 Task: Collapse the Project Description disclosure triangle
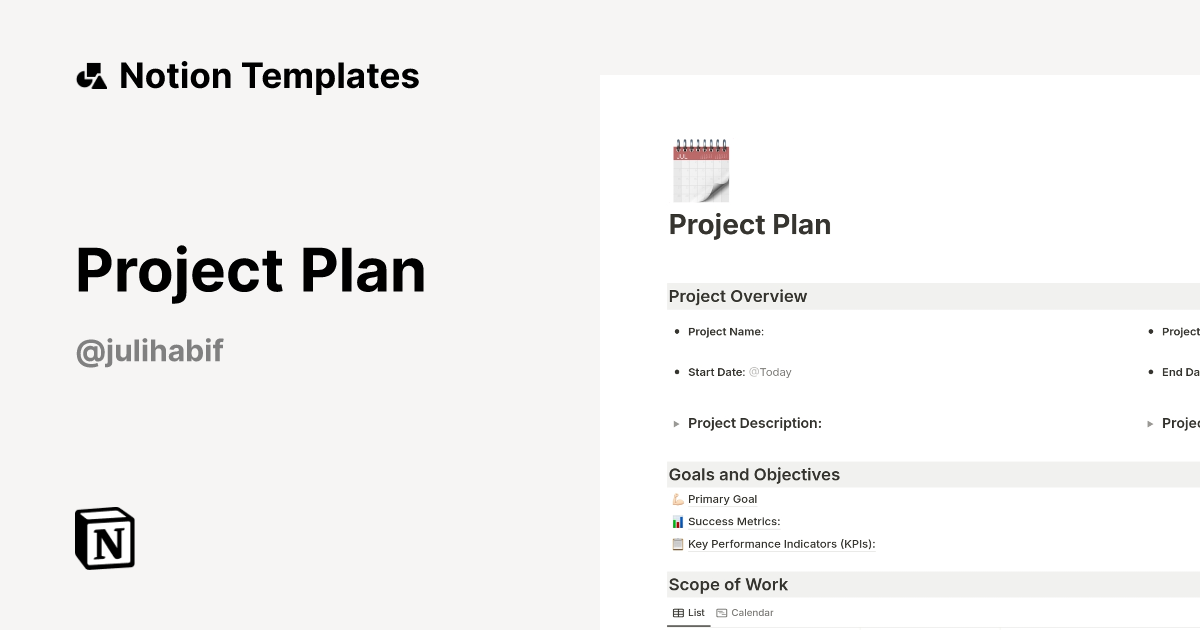(x=676, y=423)
